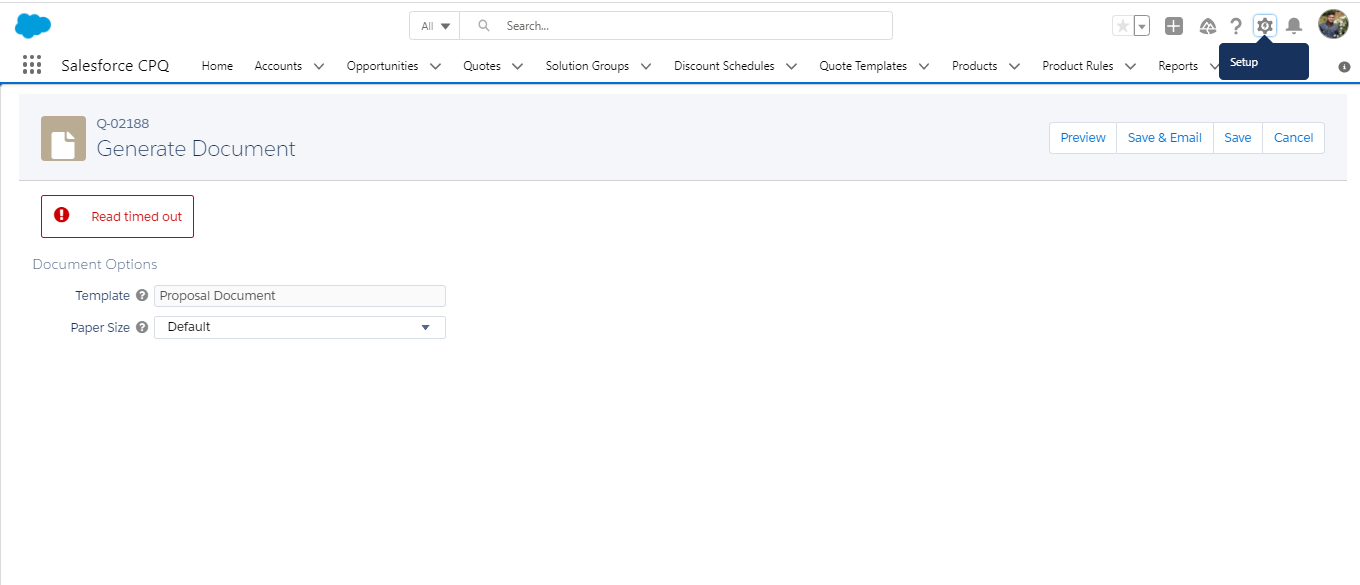
Task: Click the Help question mark icon
Action: [1236, 26]
